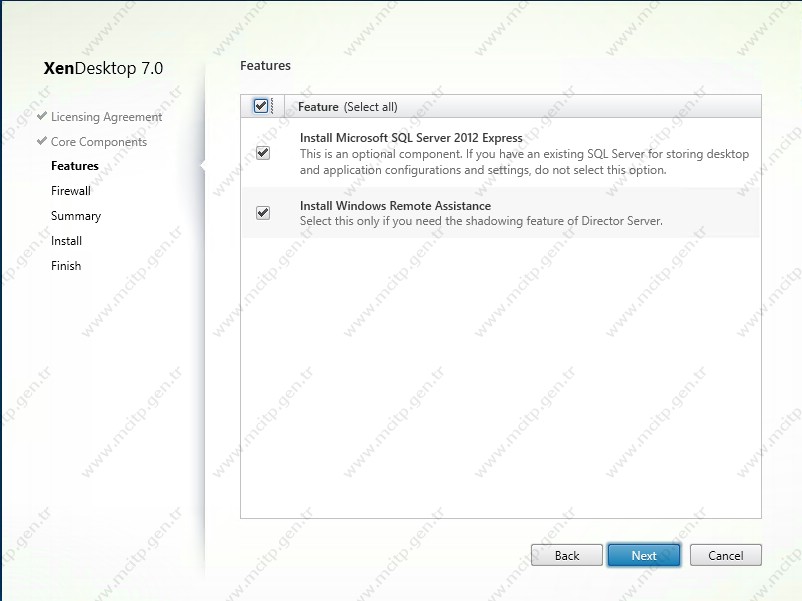Click the SQL Server optional component description

pyautogui.click(x=524, y=162)
